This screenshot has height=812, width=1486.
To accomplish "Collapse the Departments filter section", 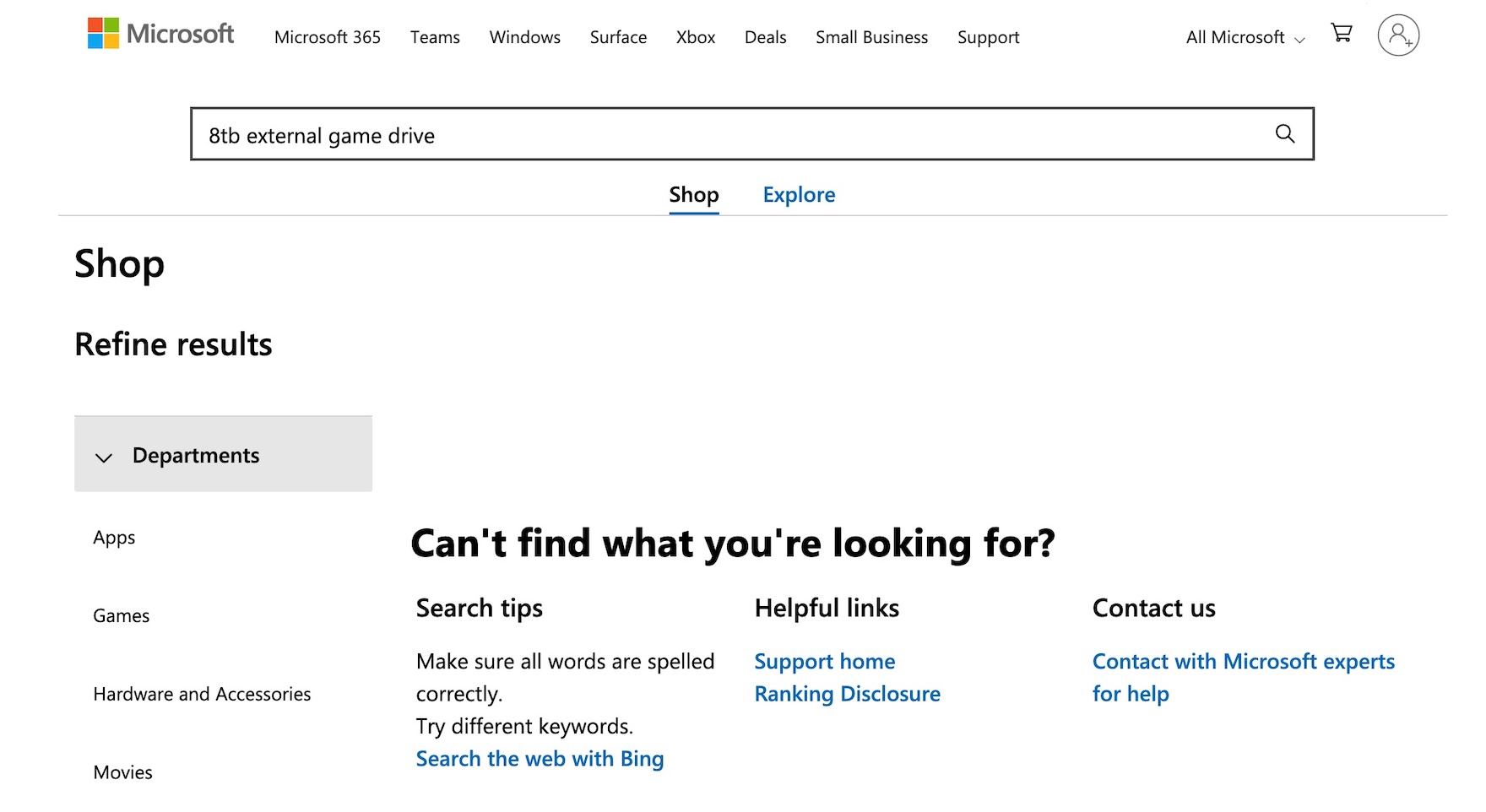I will click(223, 454).
